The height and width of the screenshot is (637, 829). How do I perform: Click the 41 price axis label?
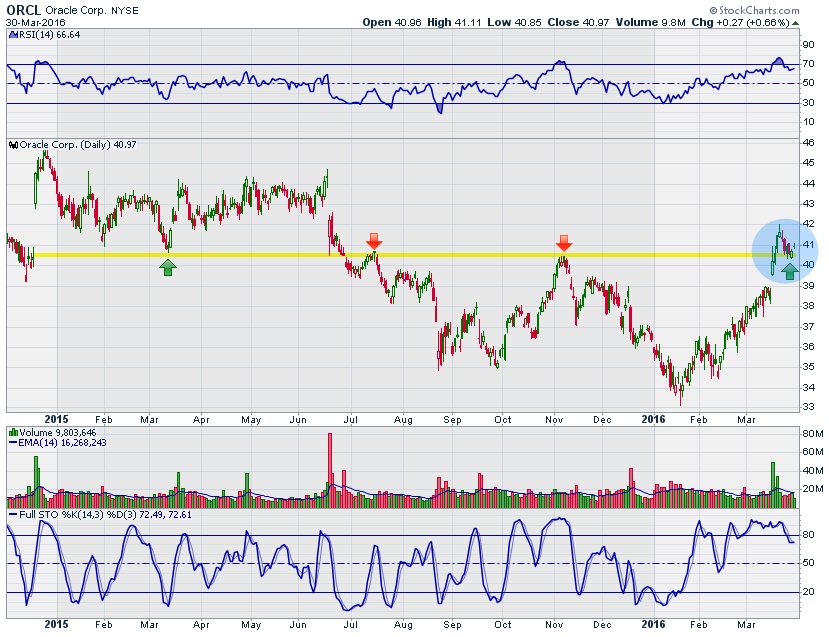tap(808, 244)
